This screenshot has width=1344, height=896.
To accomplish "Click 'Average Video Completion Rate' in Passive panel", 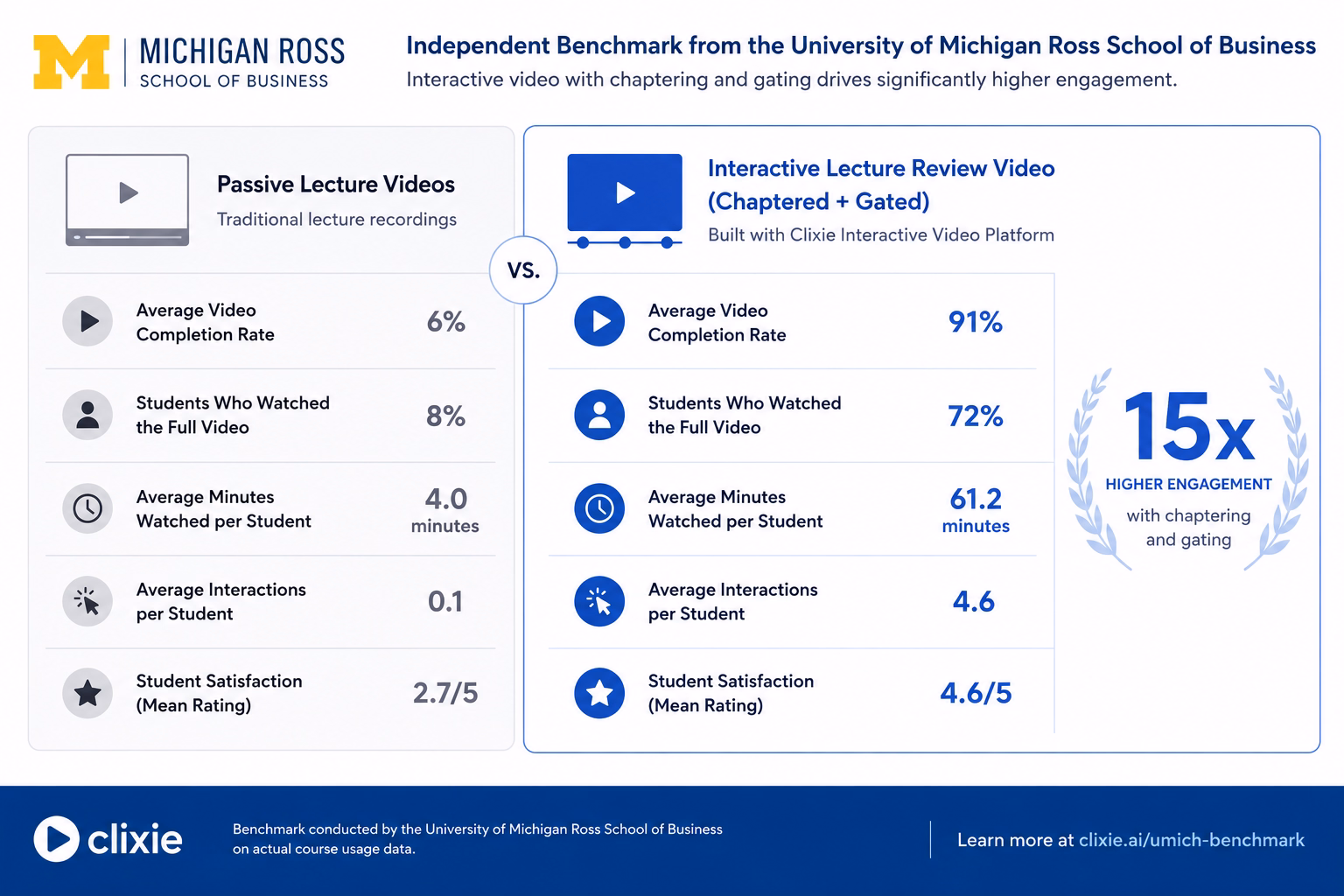I will (x=206, y=322).
